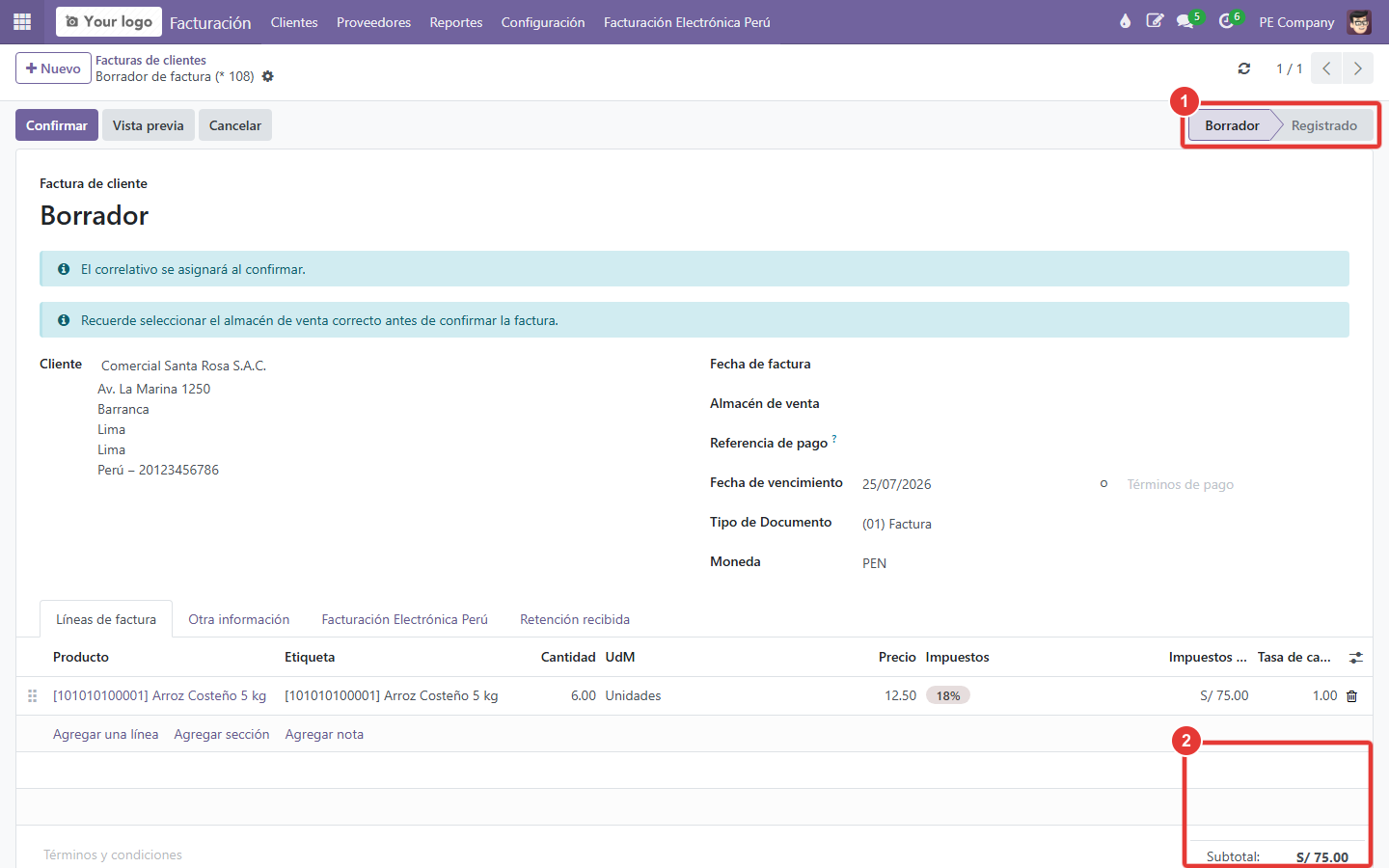The image size is (1389, 868).
Task: Click the Precio value 12.50
Action: coord(900,695)
